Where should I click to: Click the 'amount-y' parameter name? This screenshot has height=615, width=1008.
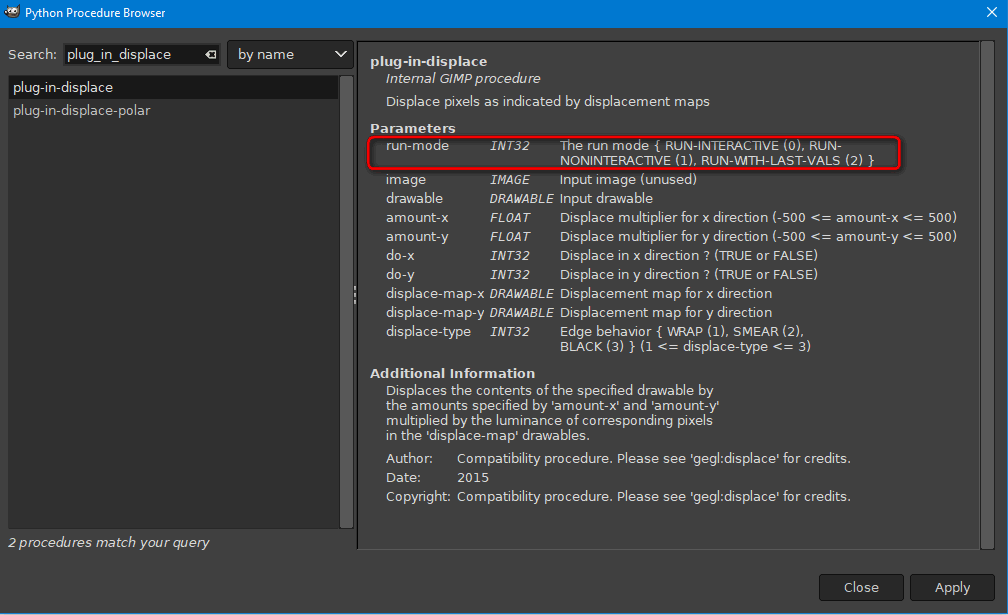(417, 236)
